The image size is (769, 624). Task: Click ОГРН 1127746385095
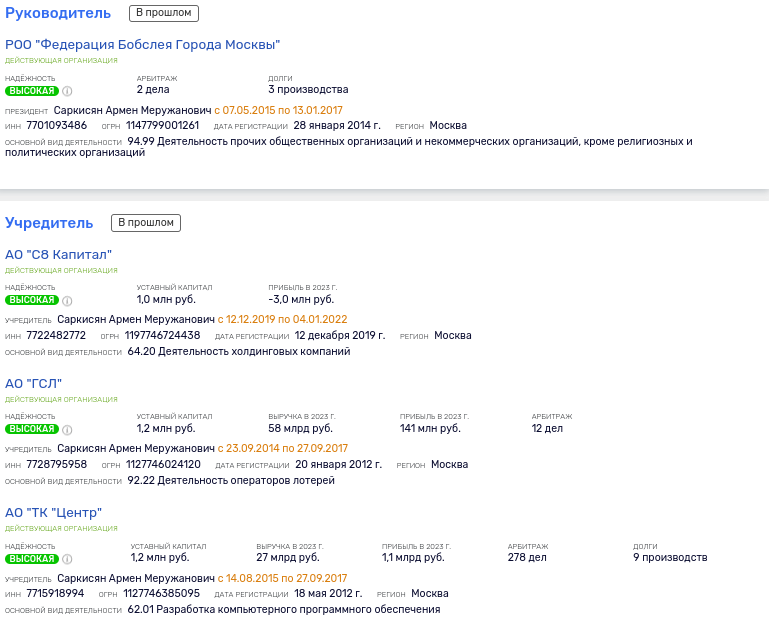point(161,594)
